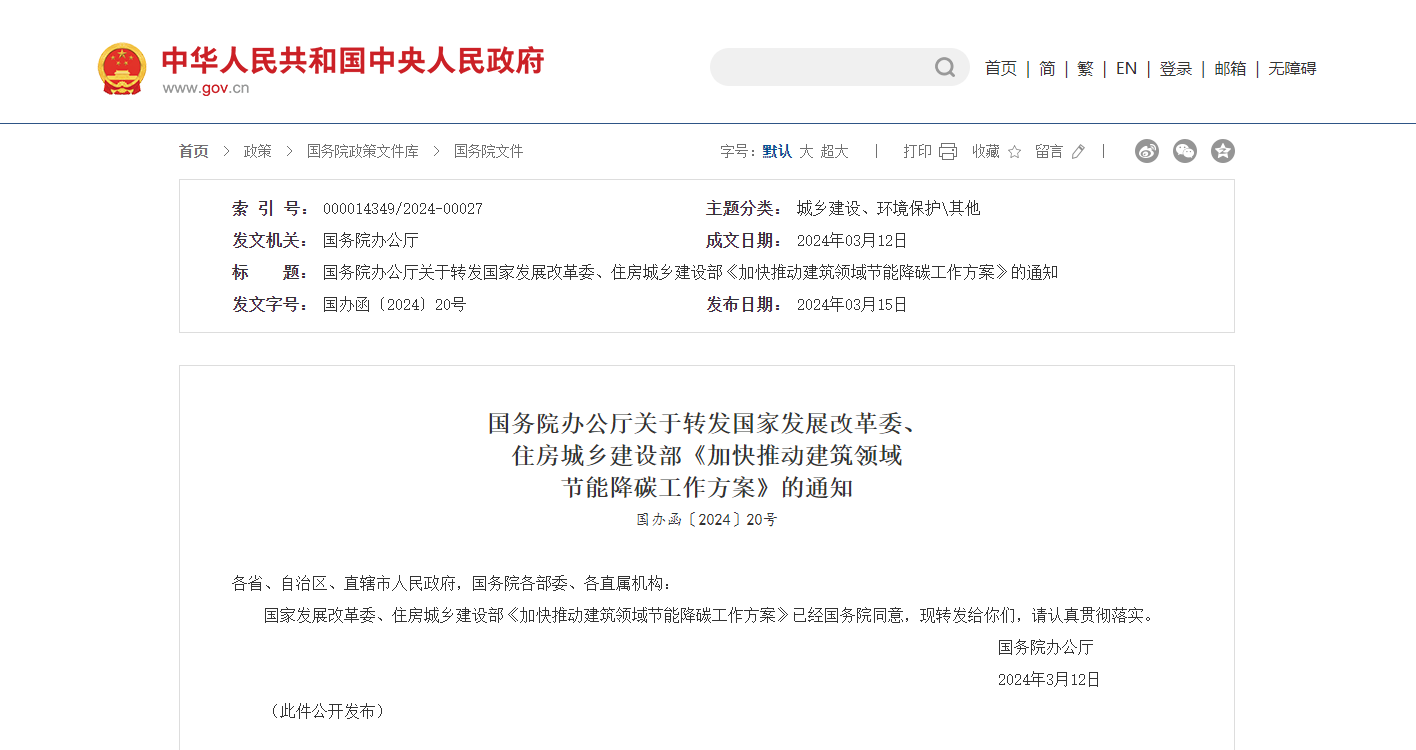Click the printer icon next to 打印
Viewport: 1416px width, 750px height.
[x=948, y=151]
